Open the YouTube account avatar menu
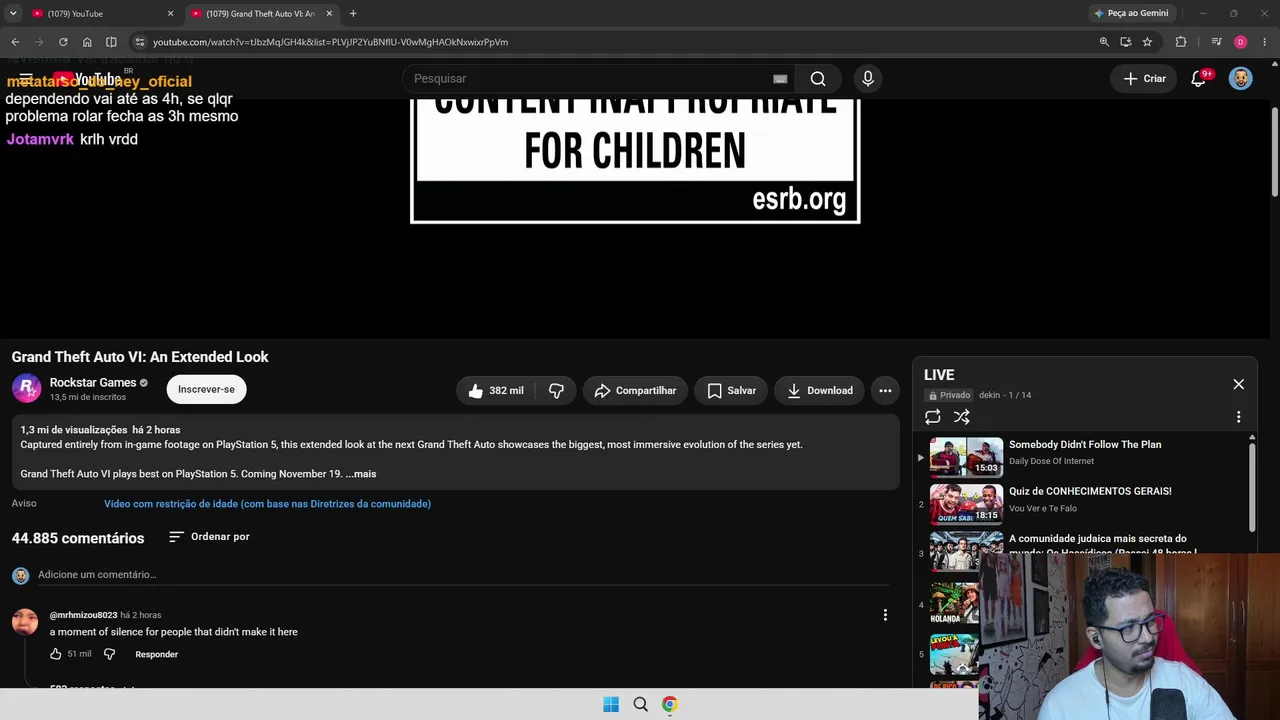This screenshot has height=720, width=1280. [1240, 79]
